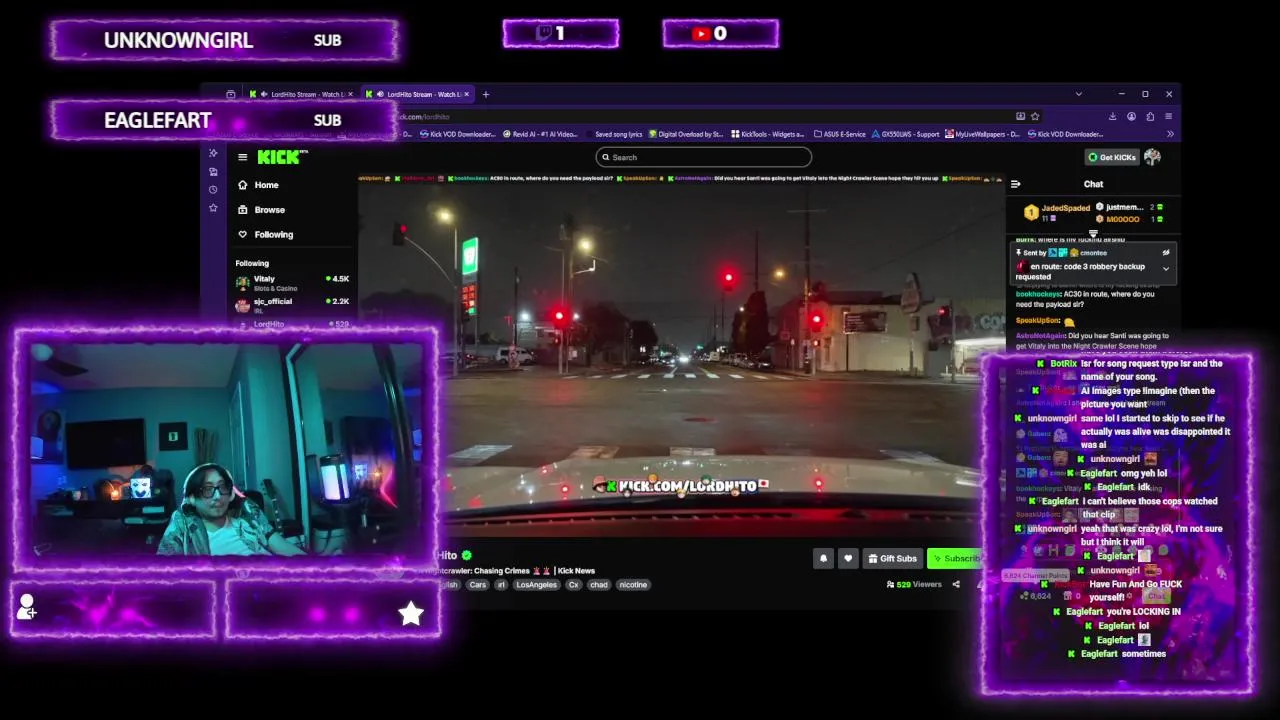1280x720 pixels.
Task: Open GX550LWS Support bookmark
Action: (905, 134)
